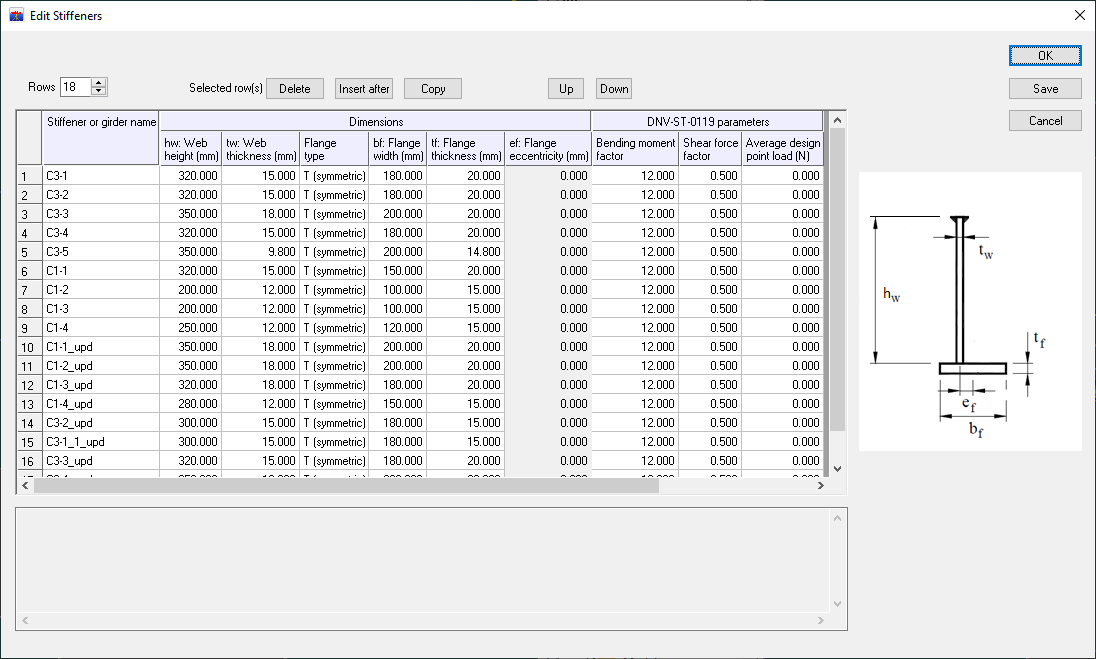Image resolution: width=1096 pixels, height=659 pixels.
Task: Close the Edit Stiffeners dialog
Action: pyautogui.click(x=1079, y=15)
